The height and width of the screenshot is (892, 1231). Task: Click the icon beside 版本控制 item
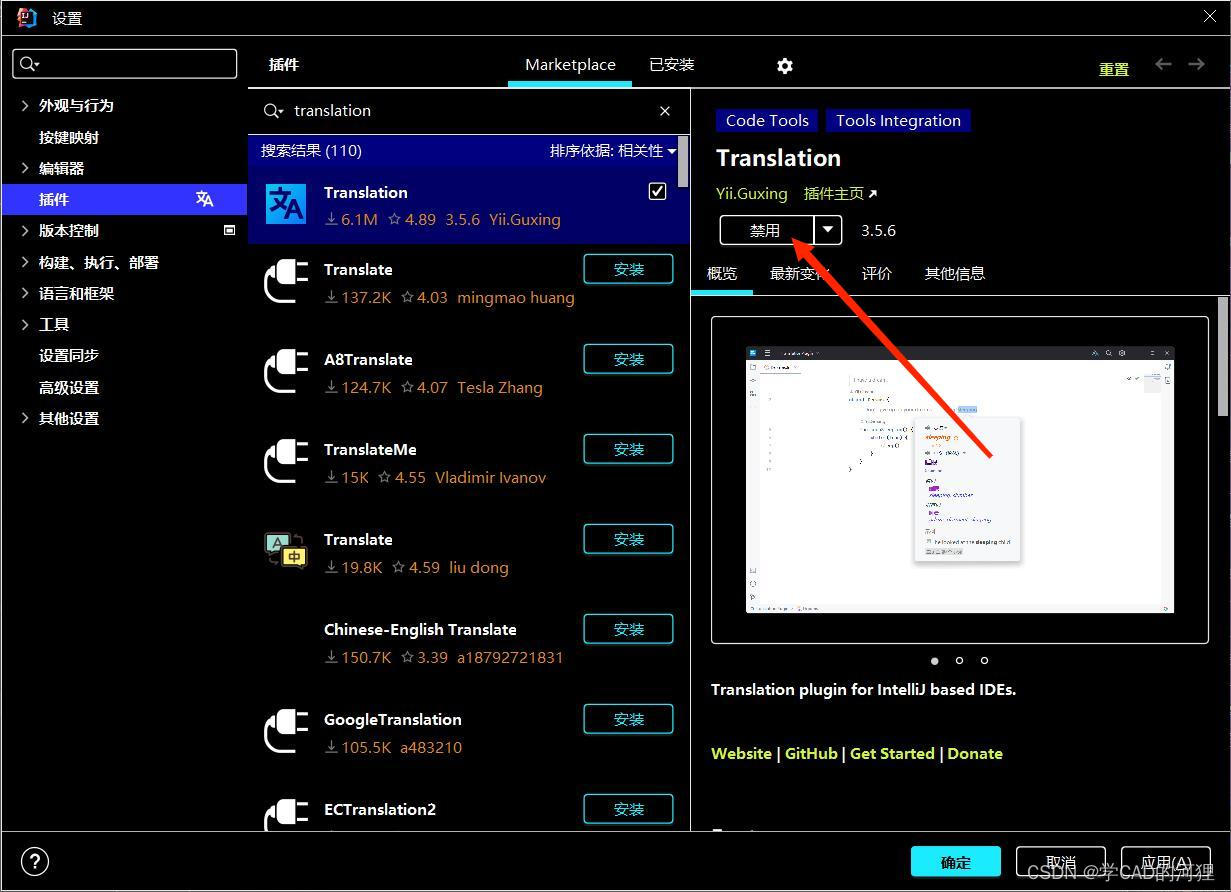pos(229,230)
